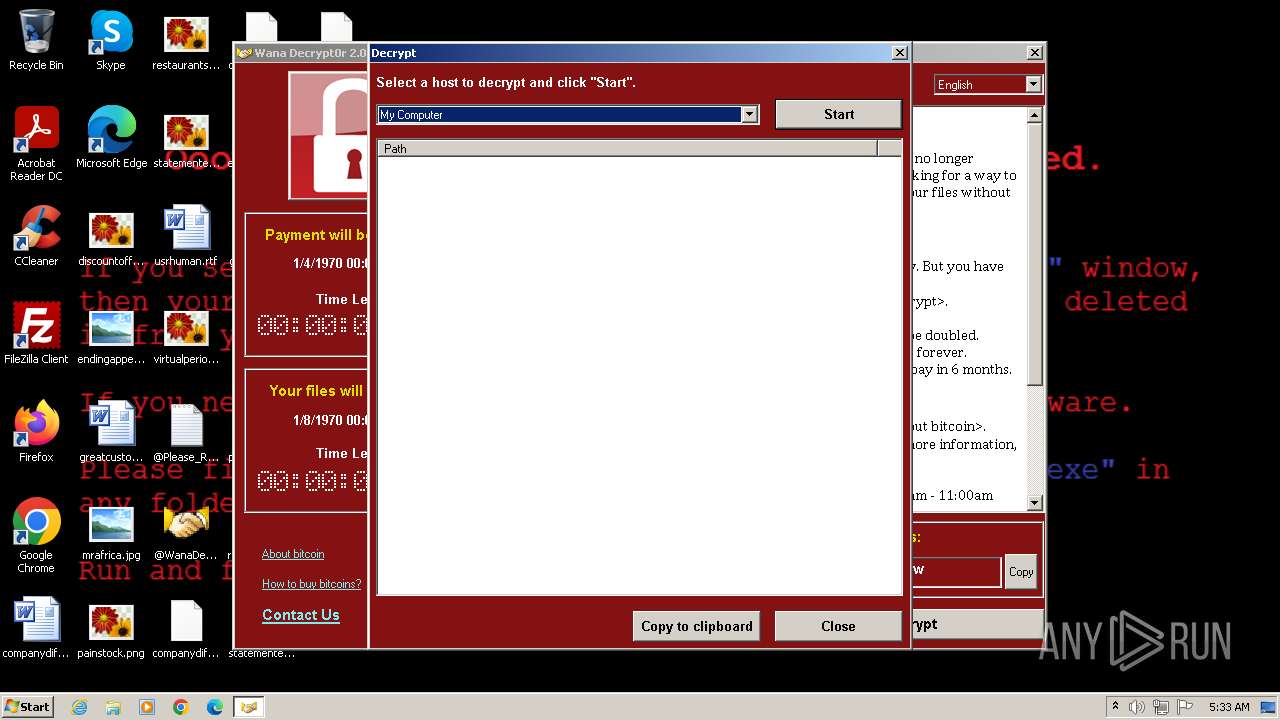Open the volume speaker tray icon
The image size is (1280, 720).
(1137, 707)
